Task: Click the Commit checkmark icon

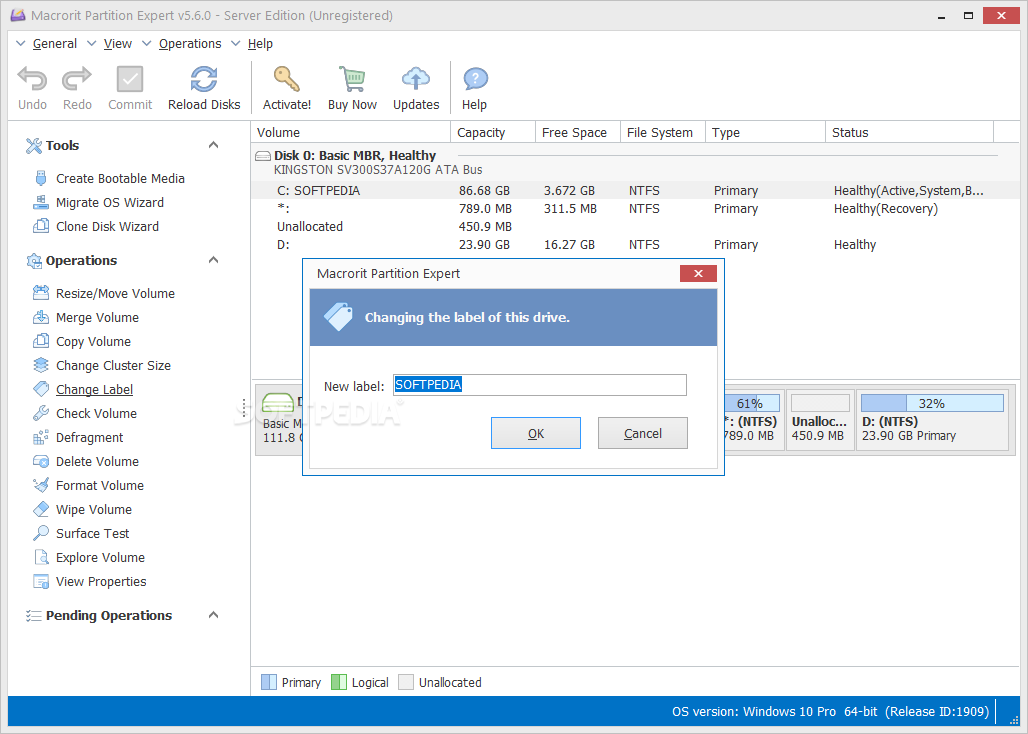Action: (130, 79)
